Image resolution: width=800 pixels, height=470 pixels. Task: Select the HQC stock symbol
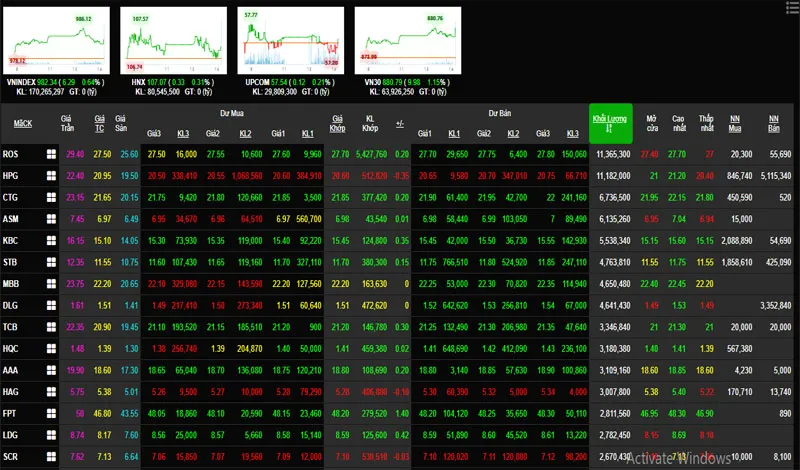[10, 349]
